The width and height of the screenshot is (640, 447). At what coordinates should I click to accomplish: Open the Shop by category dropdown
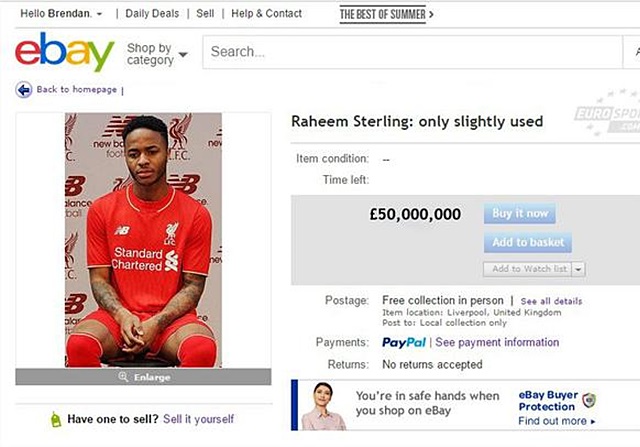[x=157, y=53]
